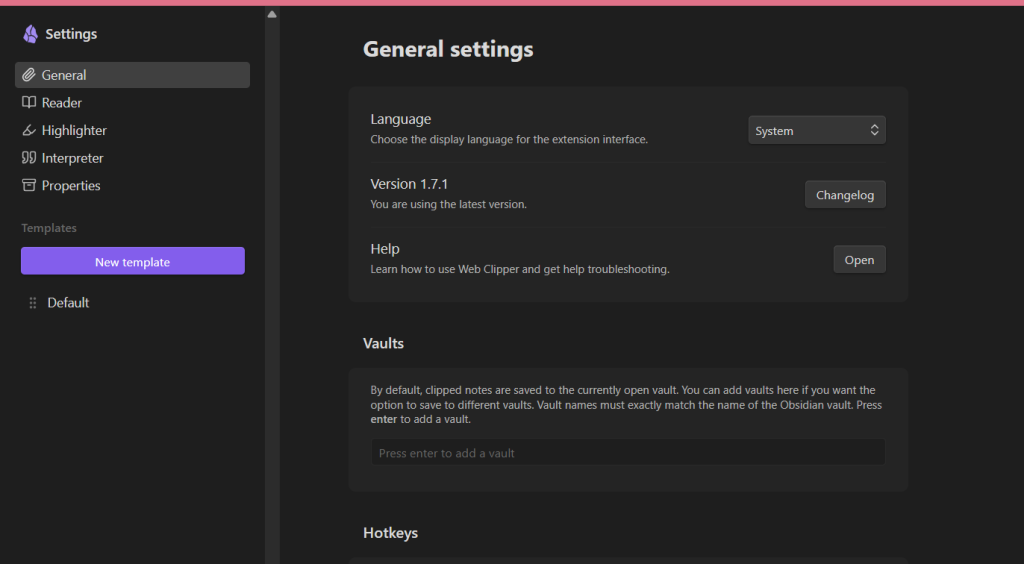This screenshot has height=564, width=1024.
Task: Grab the drag handle beside Default template
Action: [x=33, y=303]
